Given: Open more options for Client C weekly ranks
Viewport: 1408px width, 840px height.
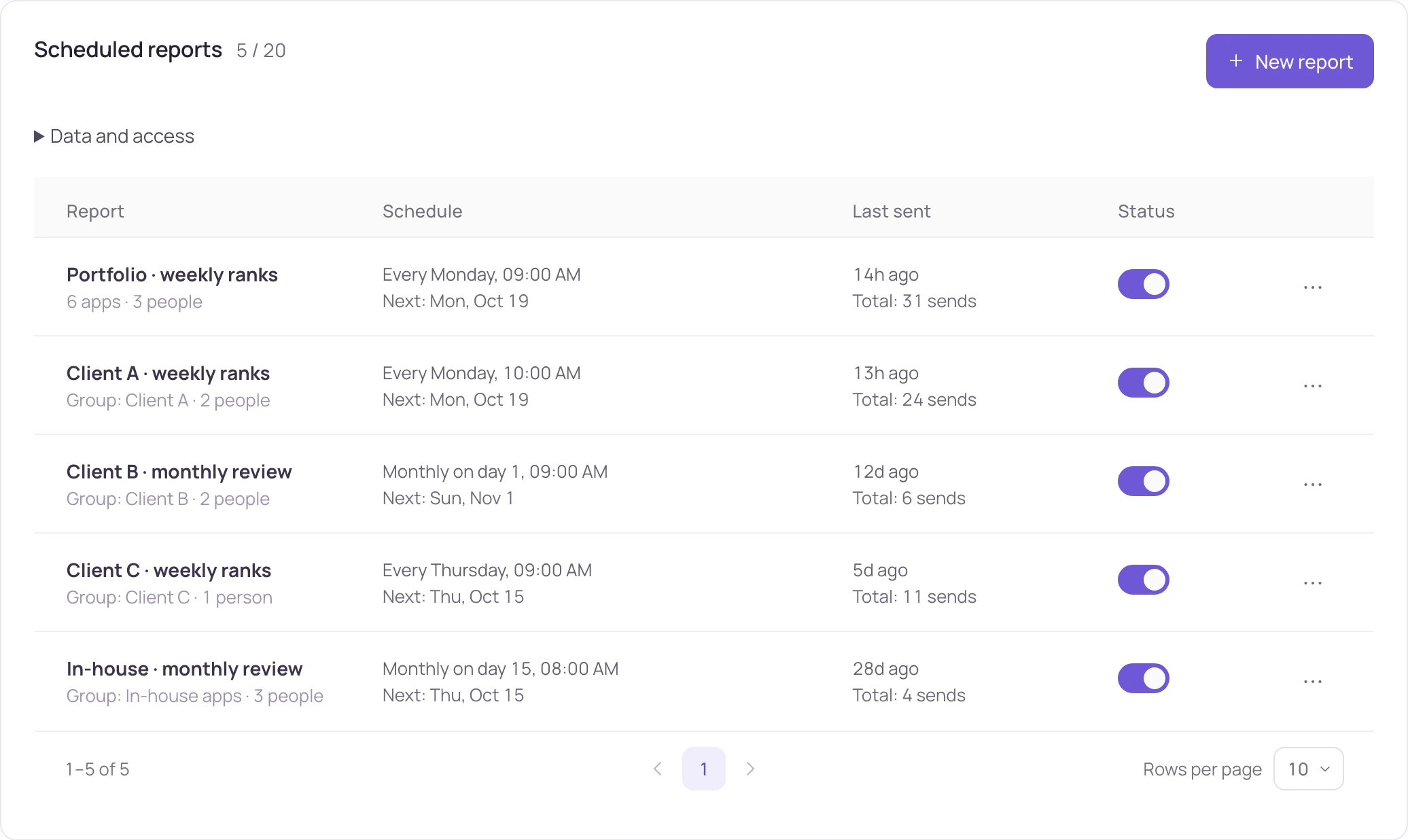Looking at the screenshot, I should point(1312,583).
